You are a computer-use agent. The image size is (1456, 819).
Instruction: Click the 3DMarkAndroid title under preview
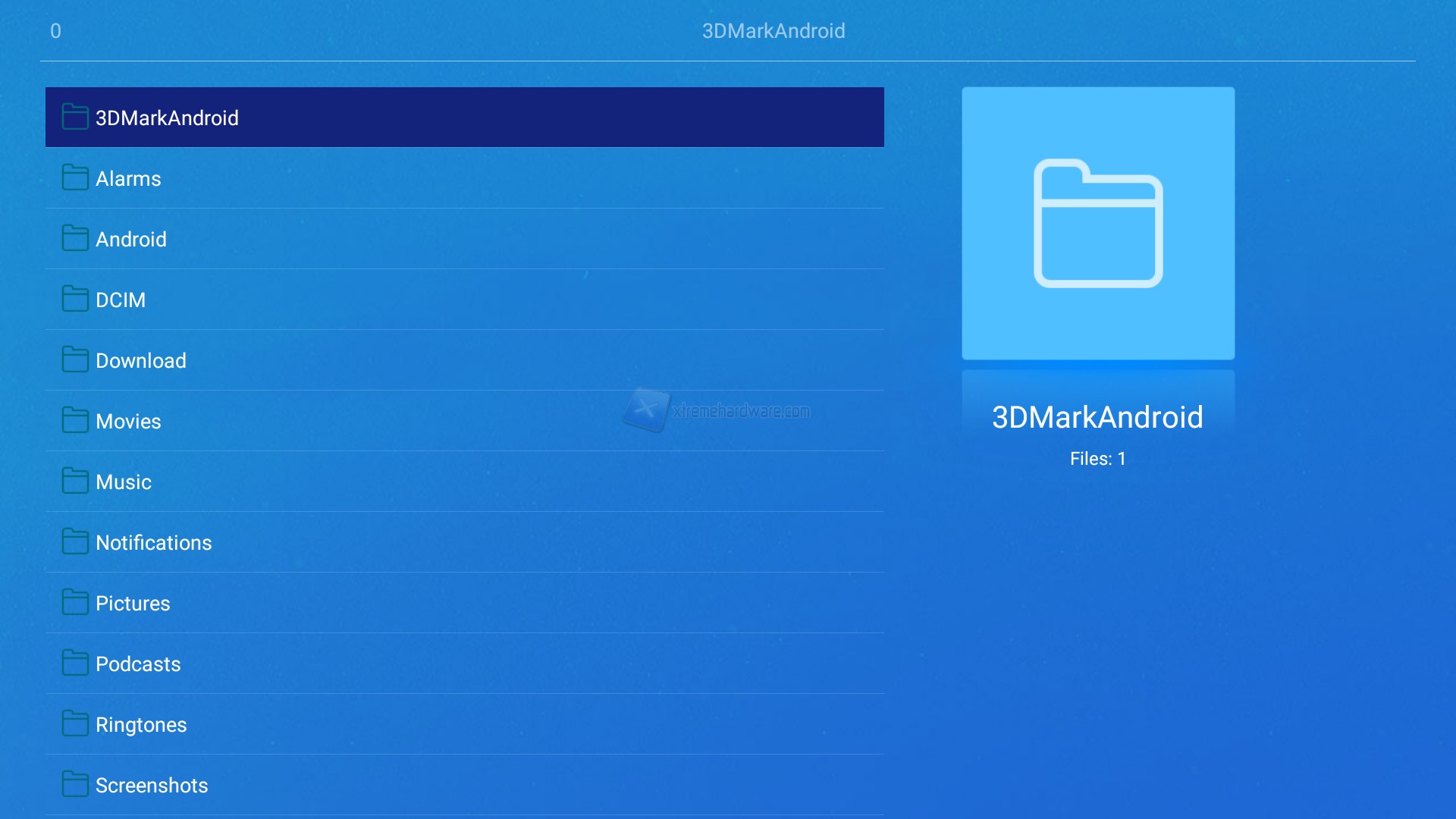coord(1097,417)
